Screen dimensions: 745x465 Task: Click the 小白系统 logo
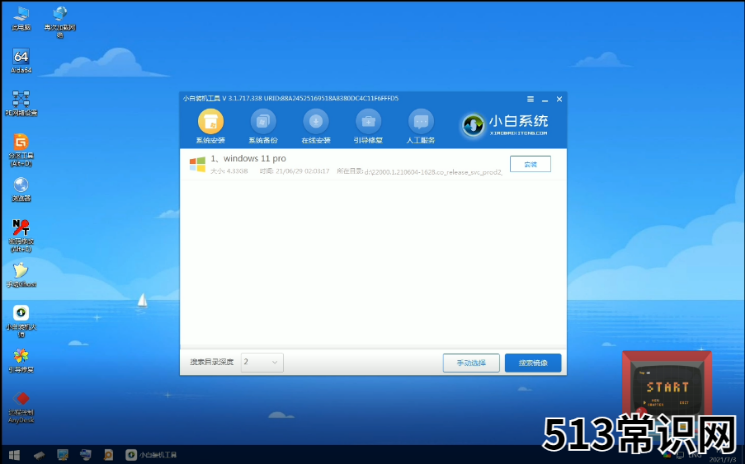coord(506,124)
